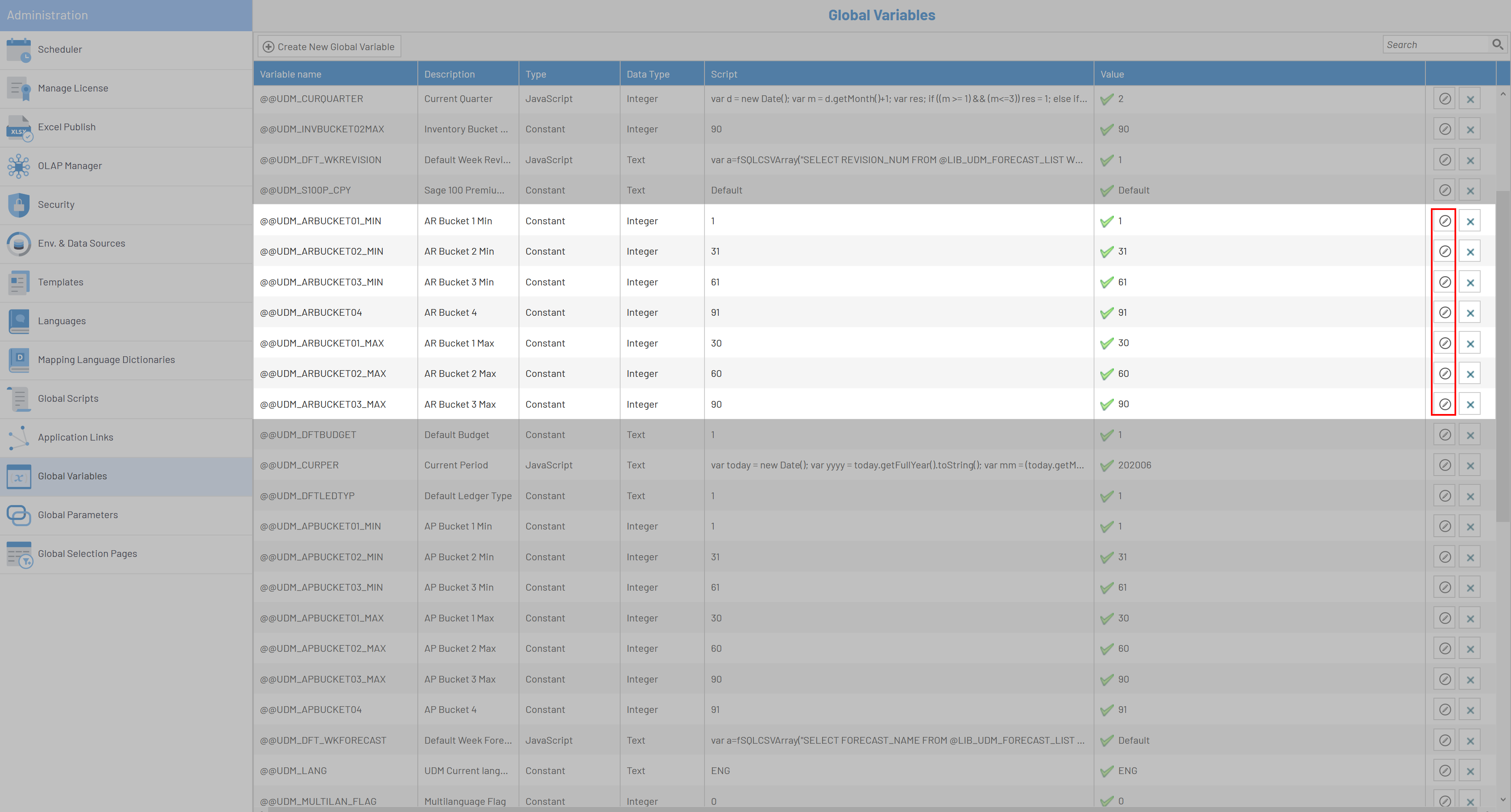Edit the @@UDM_LANG variable

pos(1444,771)
